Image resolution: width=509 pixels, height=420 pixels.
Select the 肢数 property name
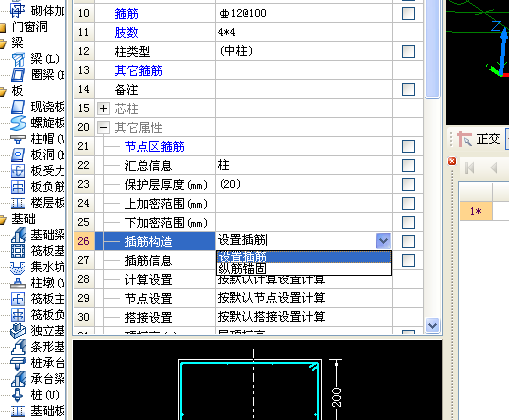[126, 33]
